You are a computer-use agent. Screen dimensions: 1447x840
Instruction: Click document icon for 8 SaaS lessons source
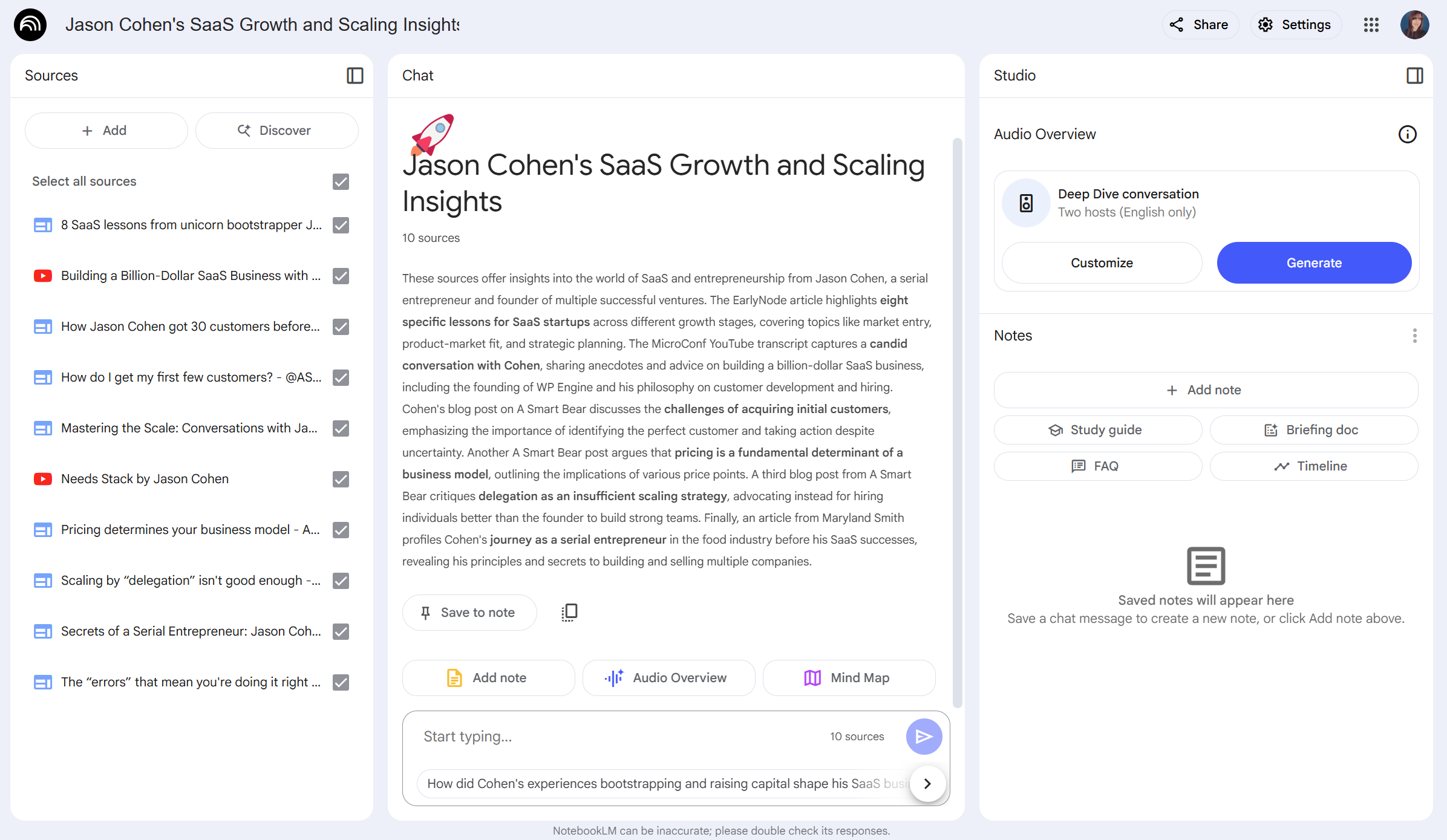point(42,225)
